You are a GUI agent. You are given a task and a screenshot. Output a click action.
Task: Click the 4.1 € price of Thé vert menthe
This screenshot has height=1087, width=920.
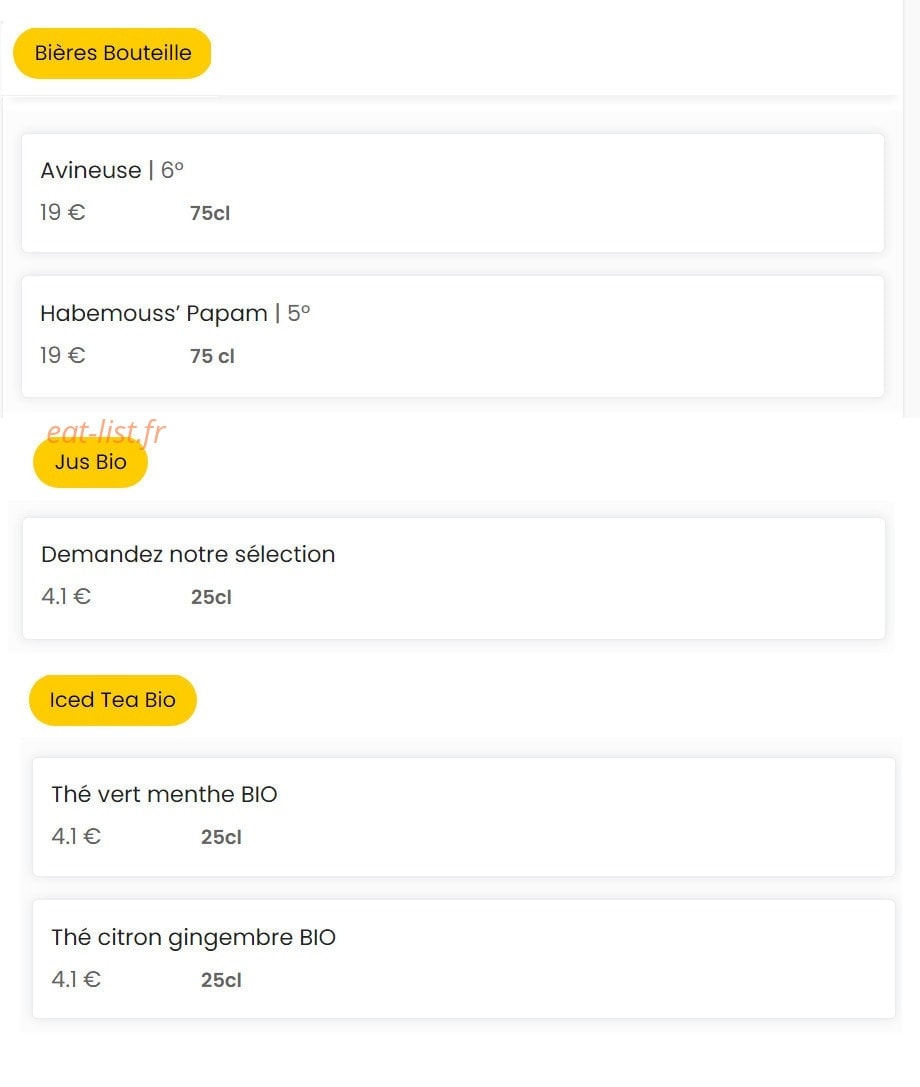click(x=76, y=836)
